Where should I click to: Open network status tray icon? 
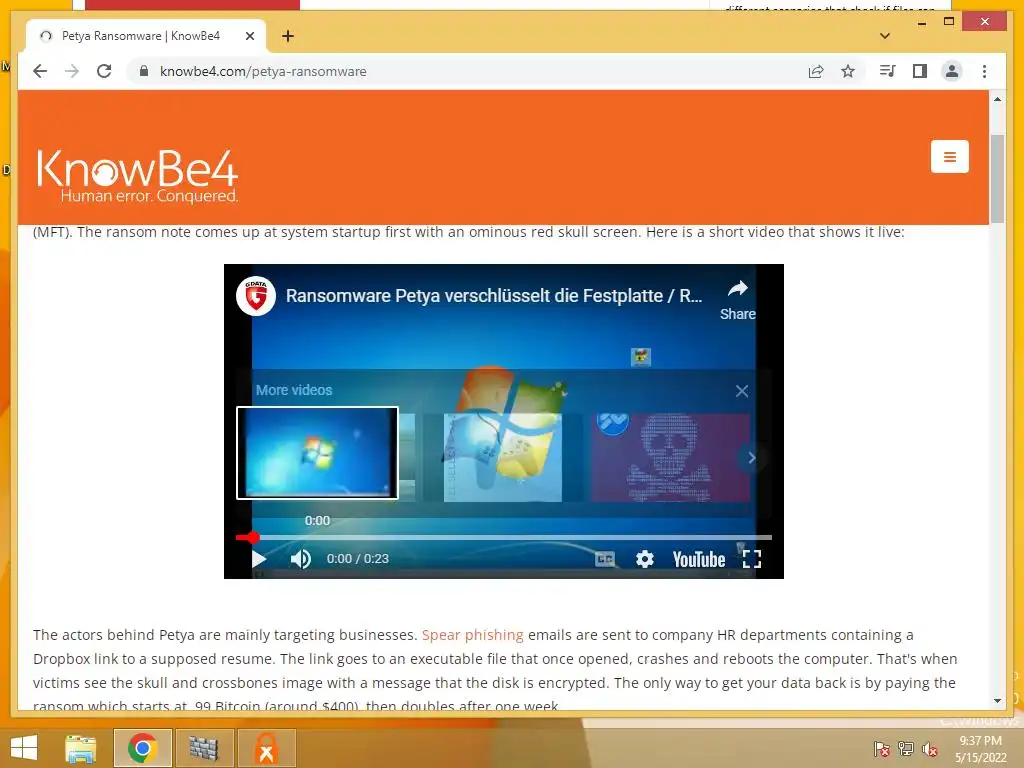click(x=906, y=749)
